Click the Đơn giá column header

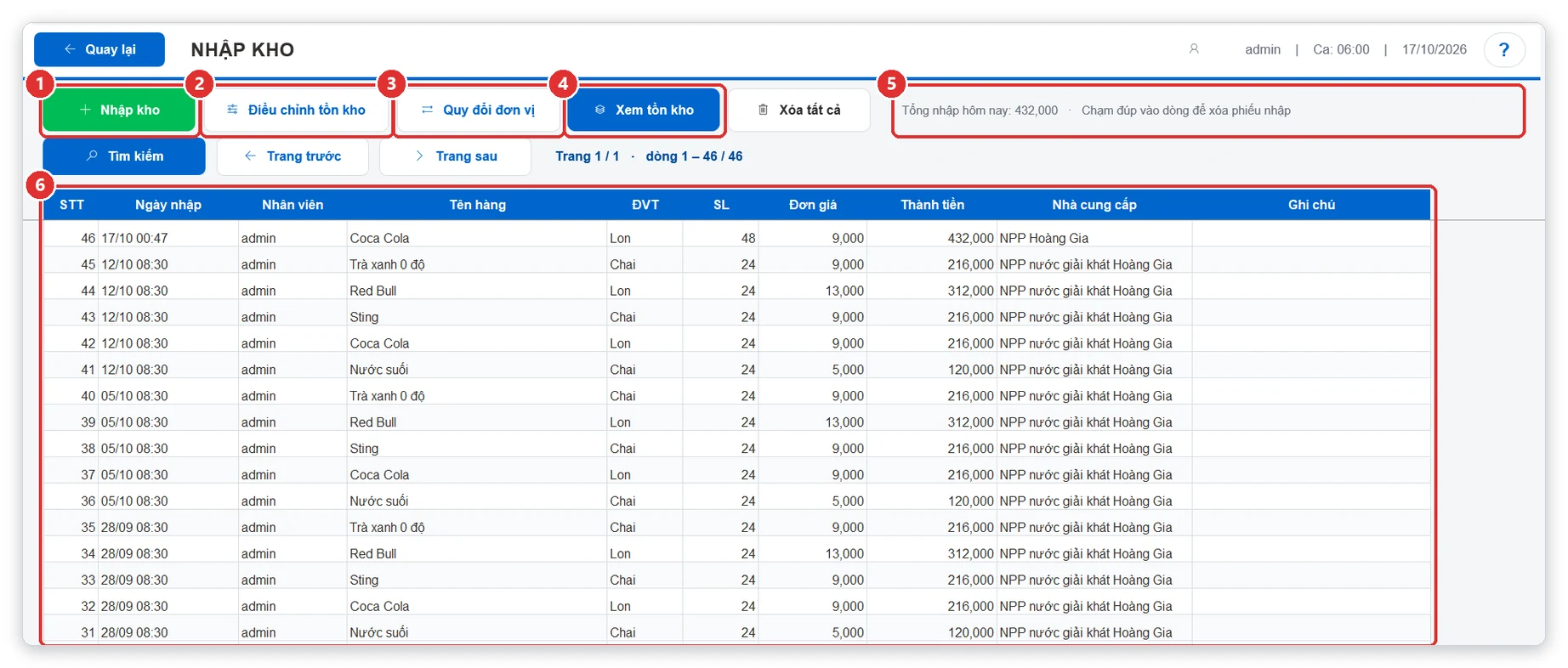(x=813, y=205)
